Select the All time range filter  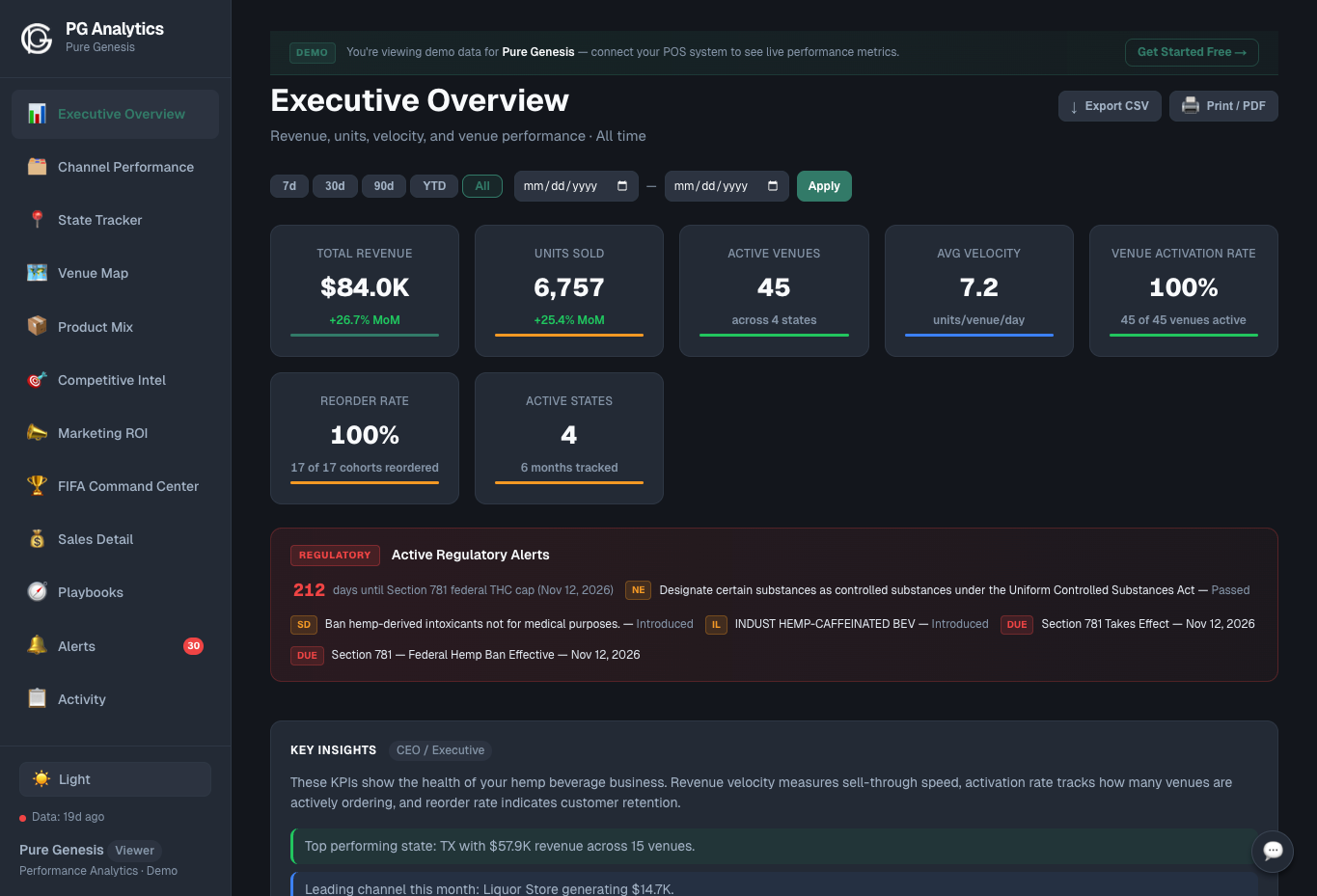coord(482,185)
